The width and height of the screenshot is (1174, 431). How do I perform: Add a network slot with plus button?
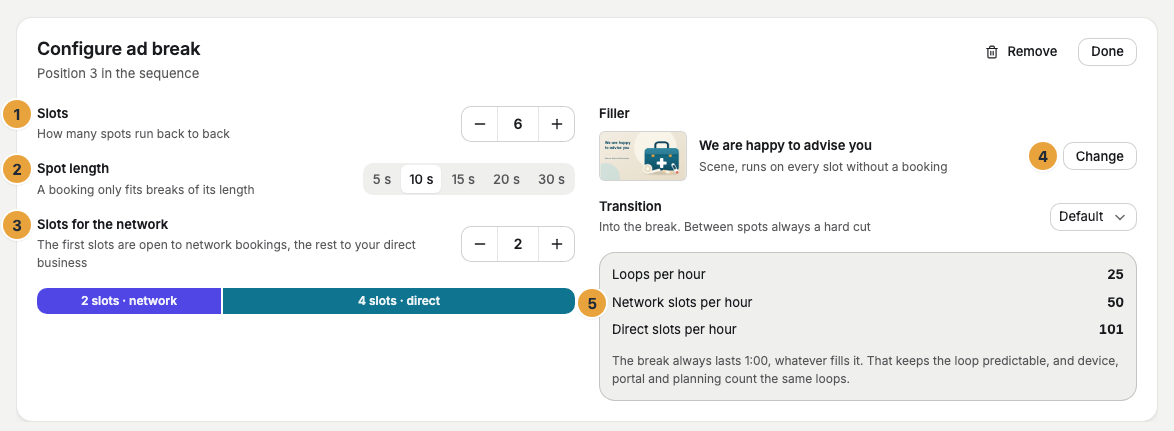(x=556, y=244)
